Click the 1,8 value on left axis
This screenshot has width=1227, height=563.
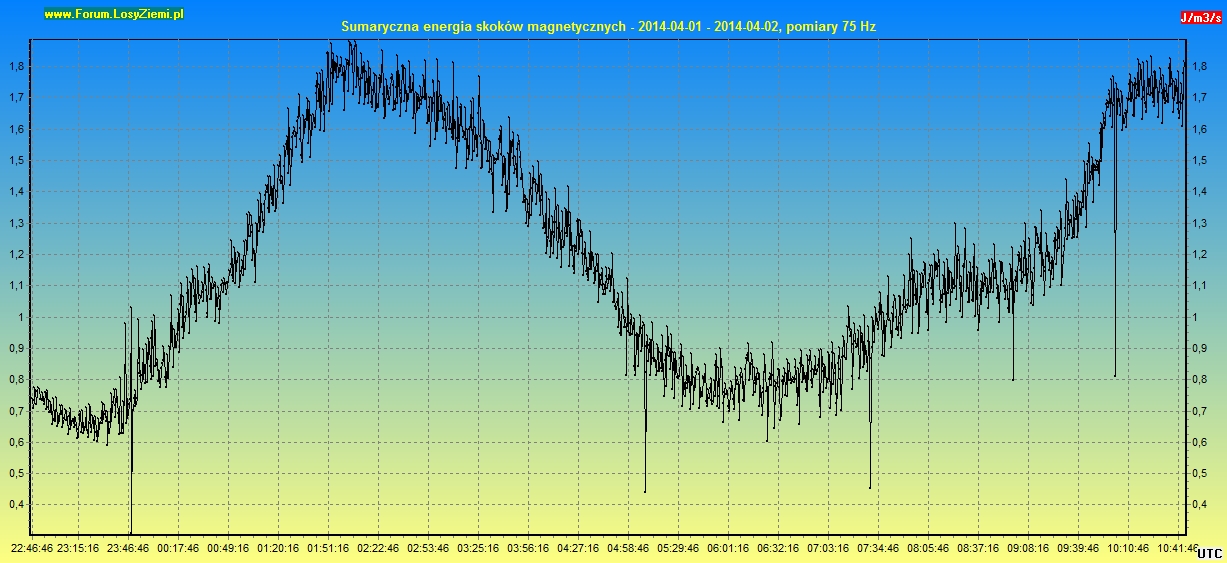coord(17,66)
